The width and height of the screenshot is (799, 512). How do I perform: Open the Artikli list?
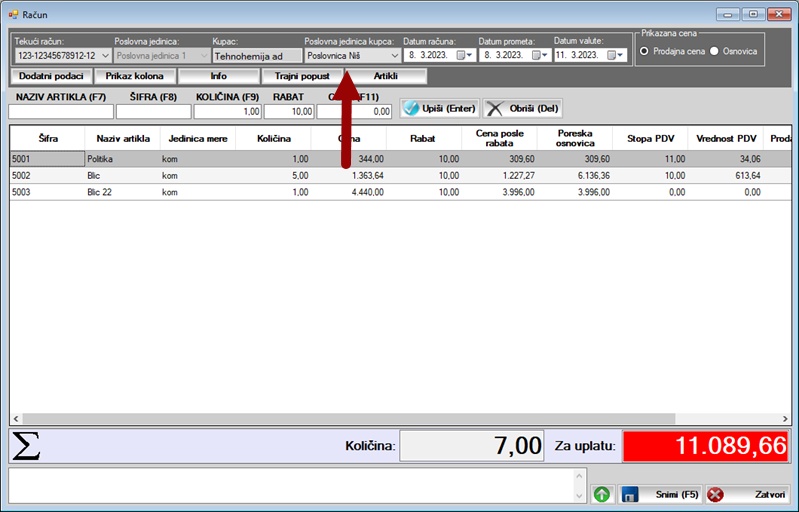(x=386, y=76)
